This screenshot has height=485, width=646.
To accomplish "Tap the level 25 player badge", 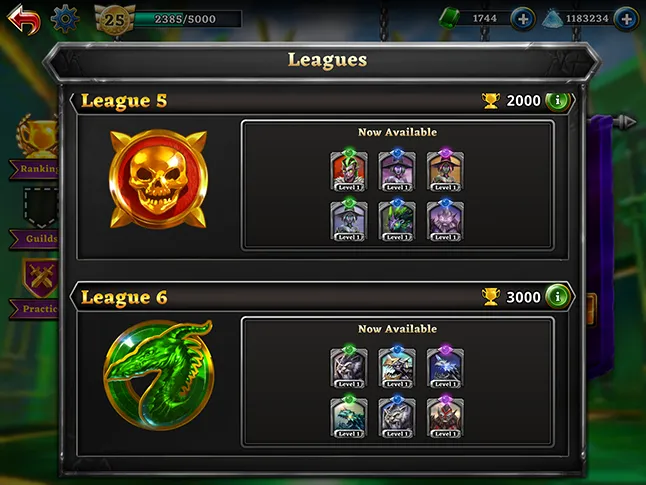I will tap(115, 19).
